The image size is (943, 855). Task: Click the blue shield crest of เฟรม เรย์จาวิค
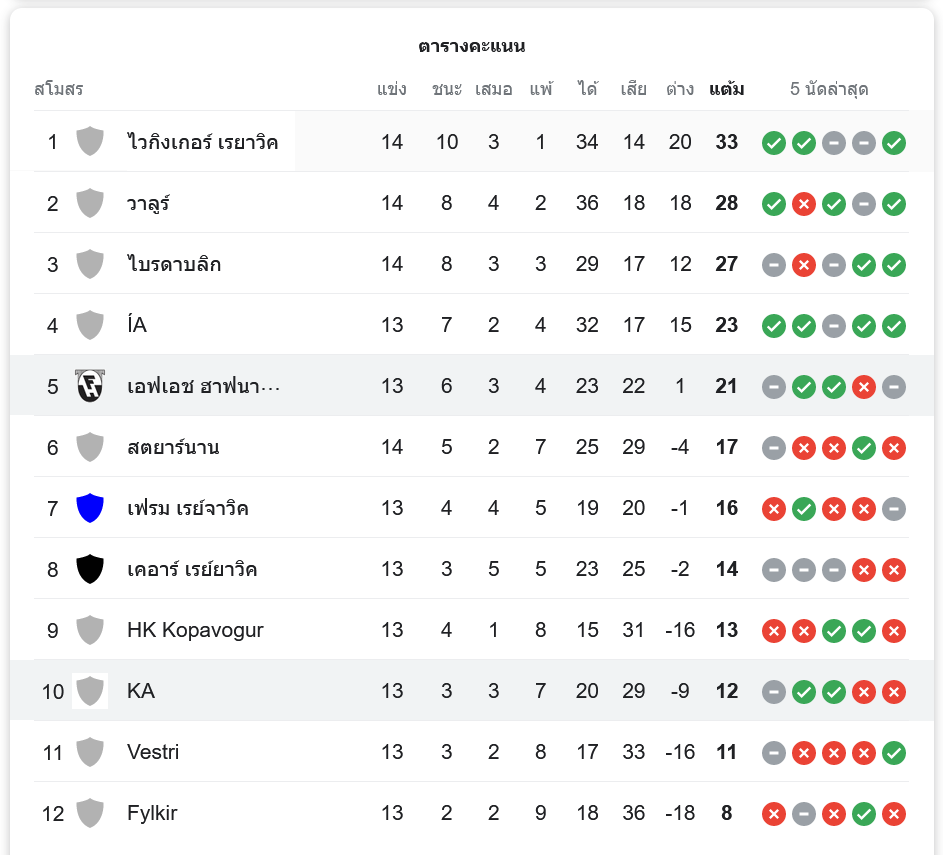click(90, 508)
